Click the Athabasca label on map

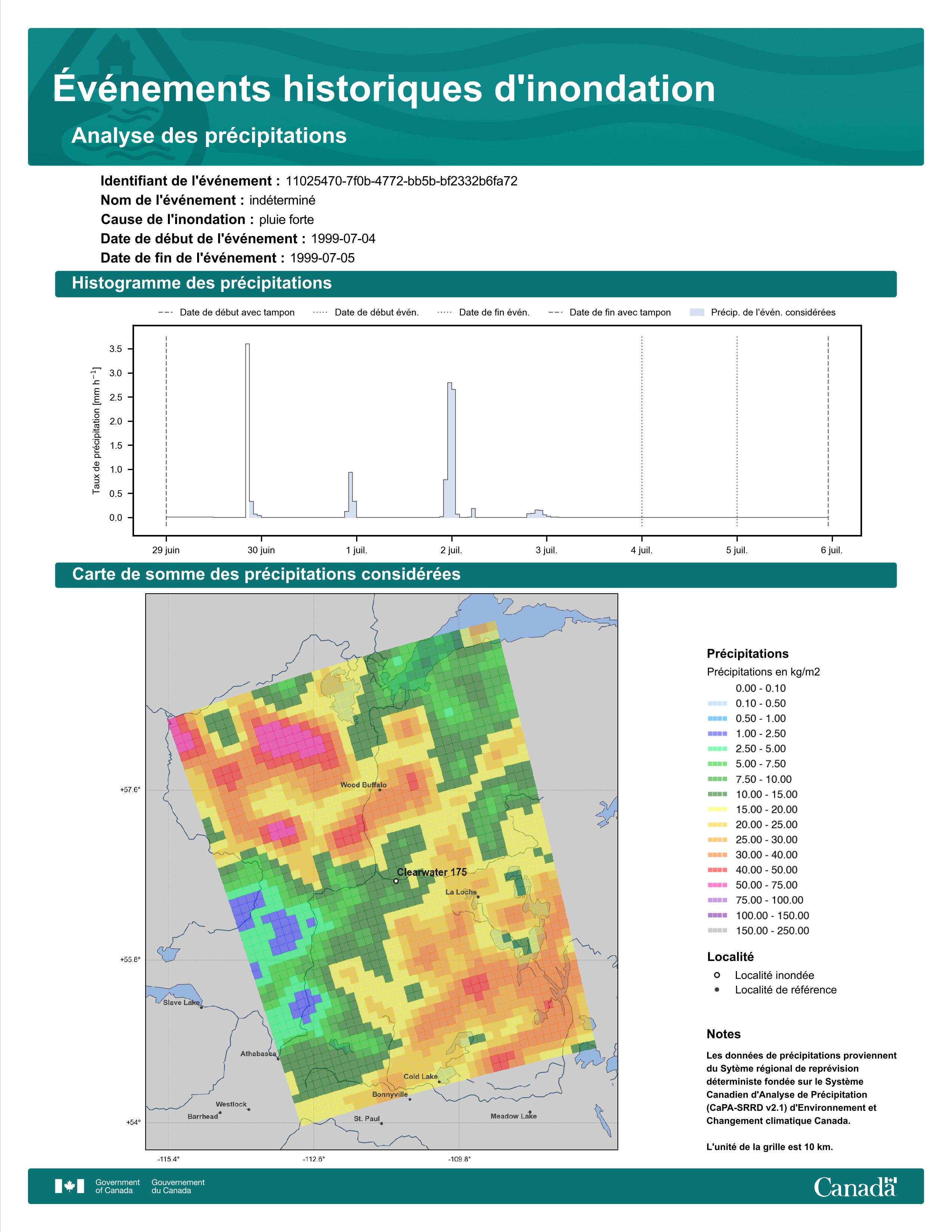click(x=258, y=1054)
